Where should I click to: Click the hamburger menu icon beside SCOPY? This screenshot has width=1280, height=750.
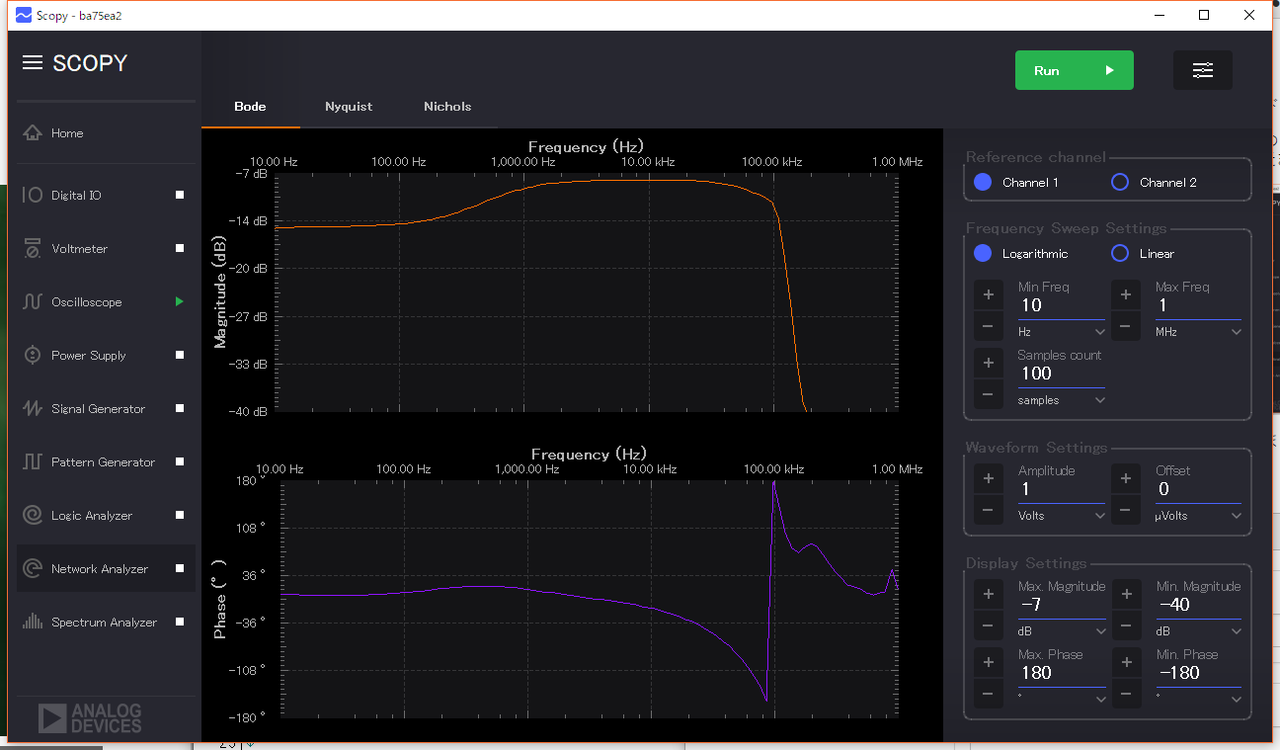(32, 63)
